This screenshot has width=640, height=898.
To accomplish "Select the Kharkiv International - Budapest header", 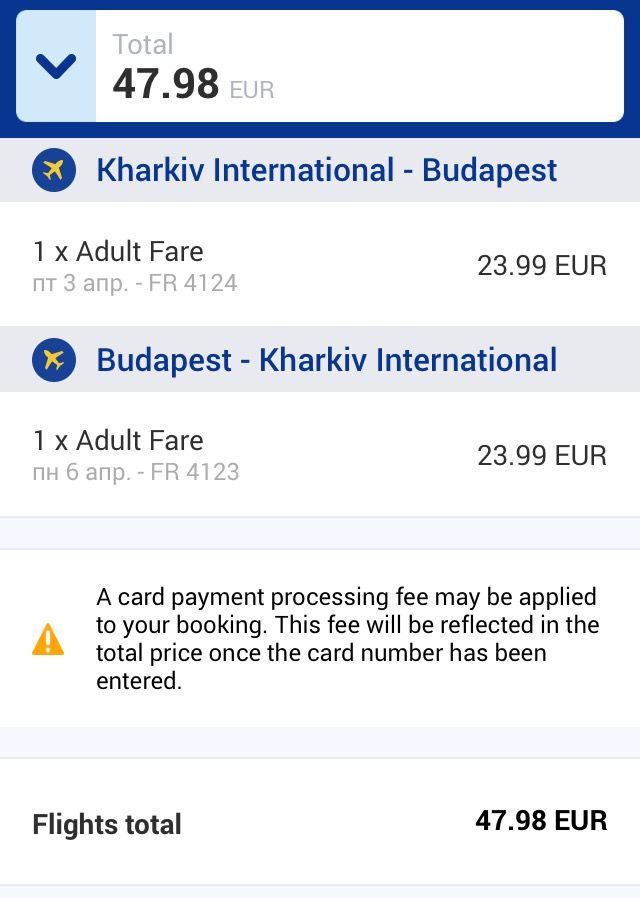I will click(326, 170).
